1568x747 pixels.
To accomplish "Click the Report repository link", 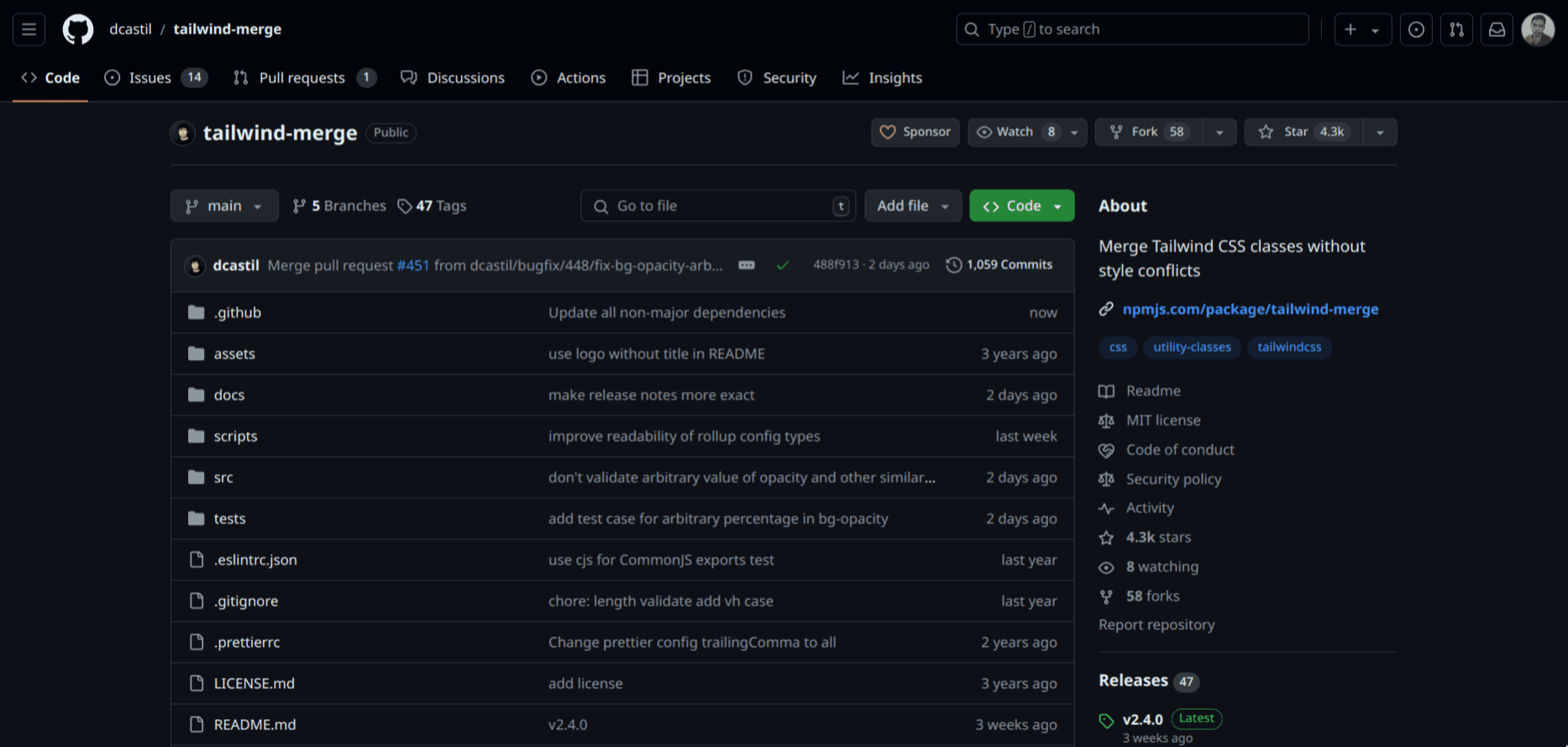I will pyautogui.click(x=1156, y=624).
